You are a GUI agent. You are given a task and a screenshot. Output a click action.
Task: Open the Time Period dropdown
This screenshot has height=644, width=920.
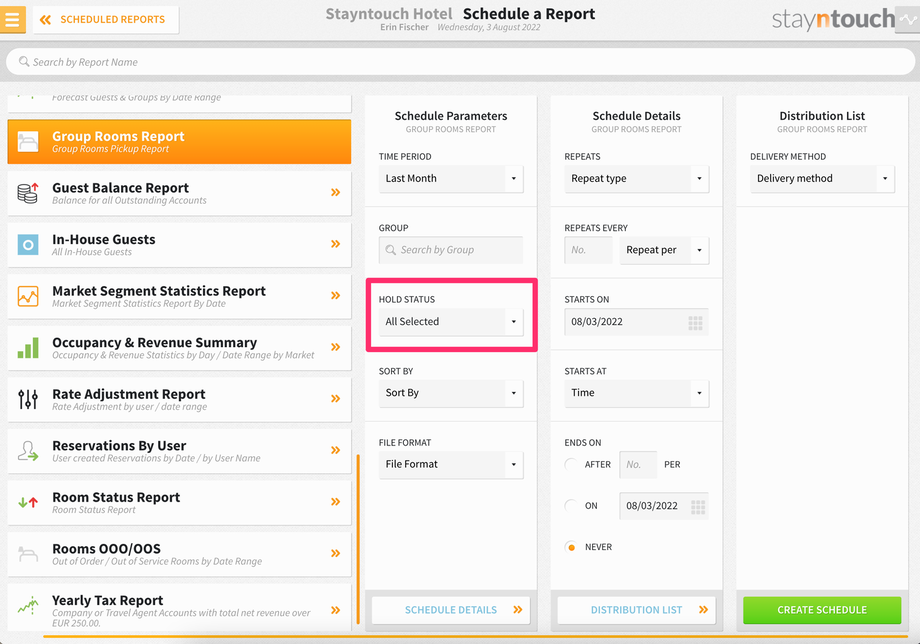click(x=451, y=179)
